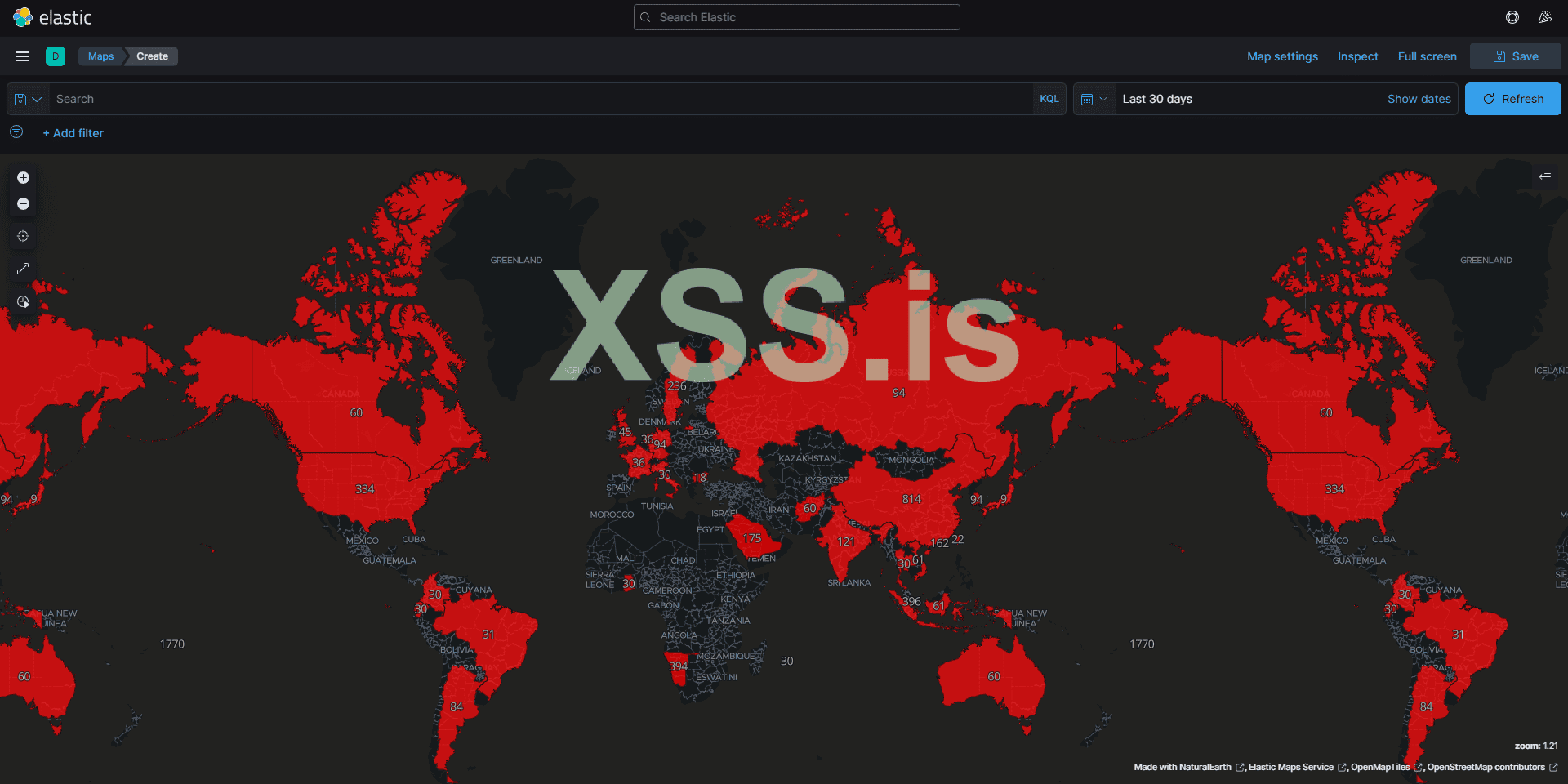
Task: Select the Create breadcrumb
Action: (x=153, y=56)
